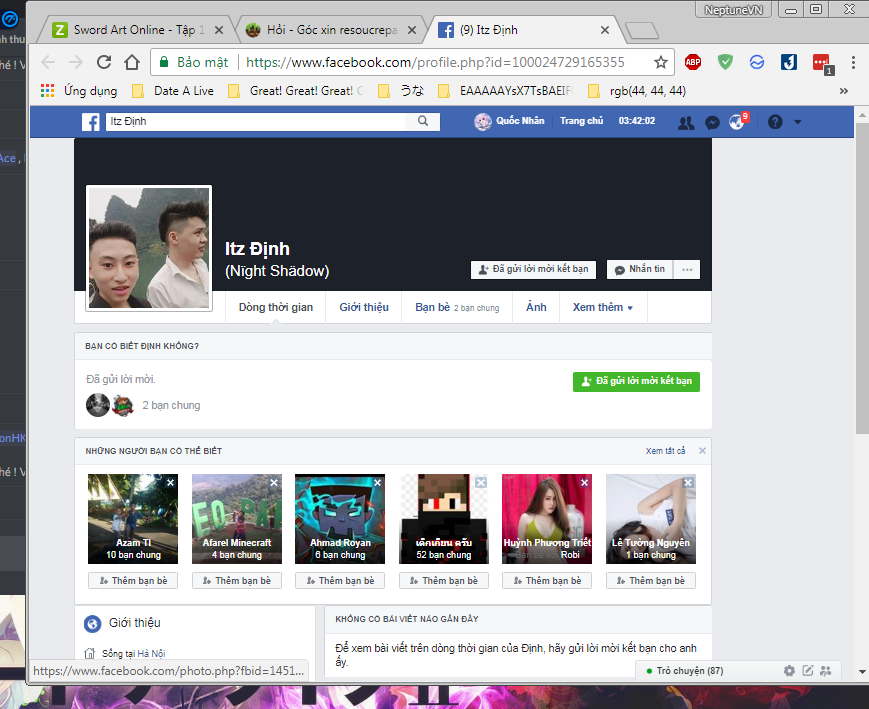869x709 pixels.
Task: Close the Sword Art Online tab
Action: point(219,30)
